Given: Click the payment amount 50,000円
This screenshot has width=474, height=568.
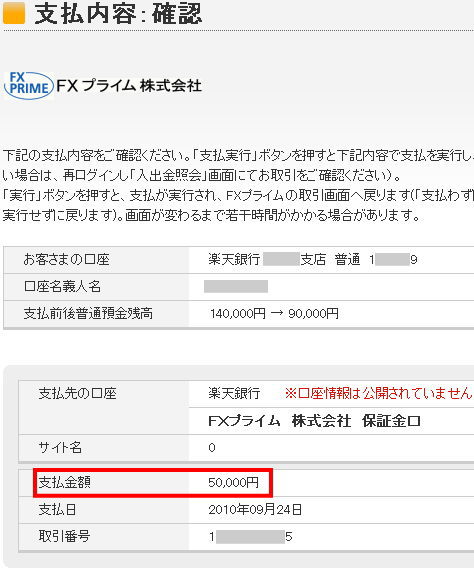Looking at the screenshot, I should (234, 483).
